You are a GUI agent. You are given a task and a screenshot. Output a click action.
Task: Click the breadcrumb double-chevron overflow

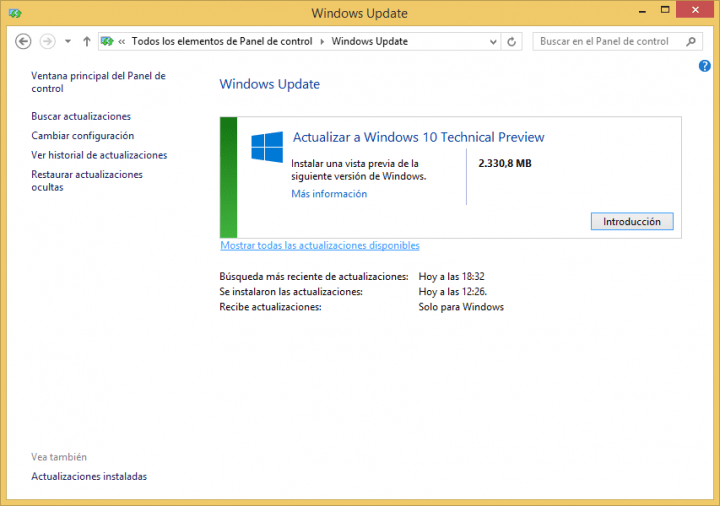(122, 42)
